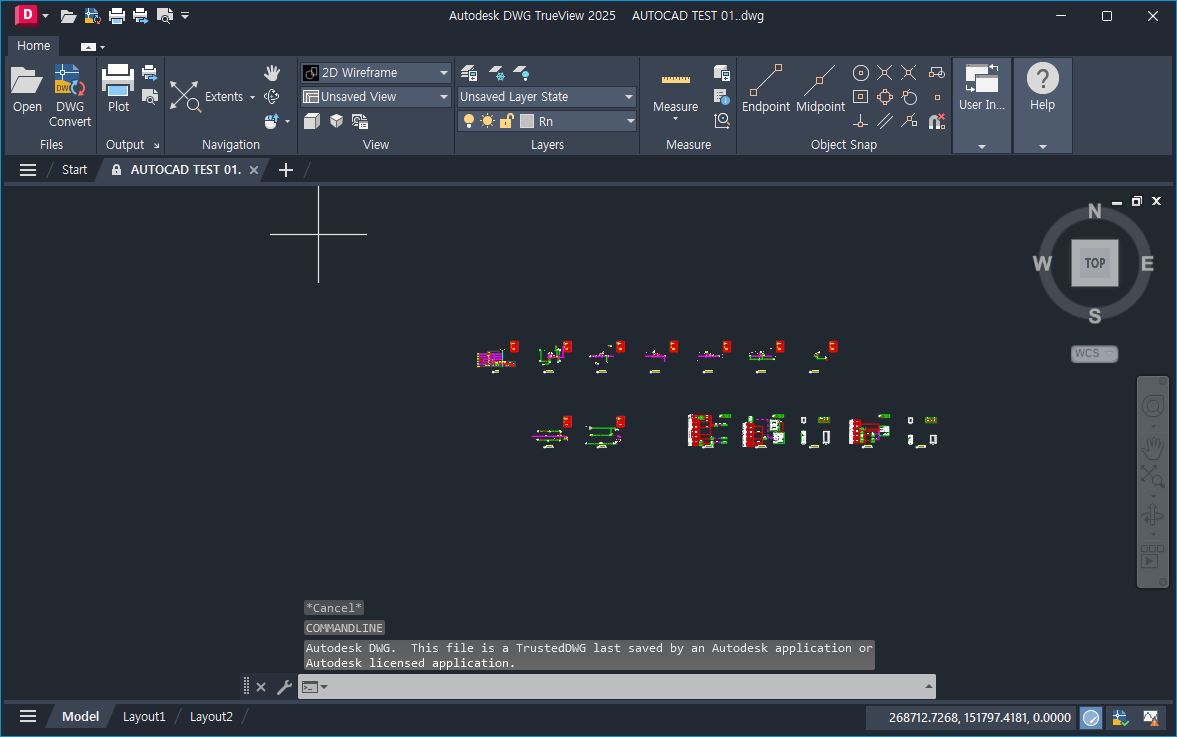Toggle Parallel object snap icon
The image size is (1177, 737).
885,121
